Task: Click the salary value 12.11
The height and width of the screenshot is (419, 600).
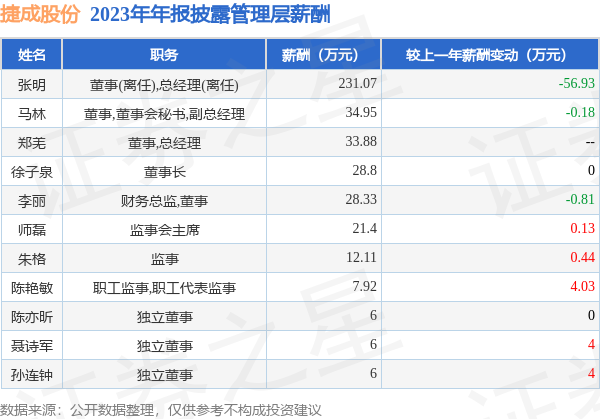Action: pyautogui.click(x=361, y=258)
